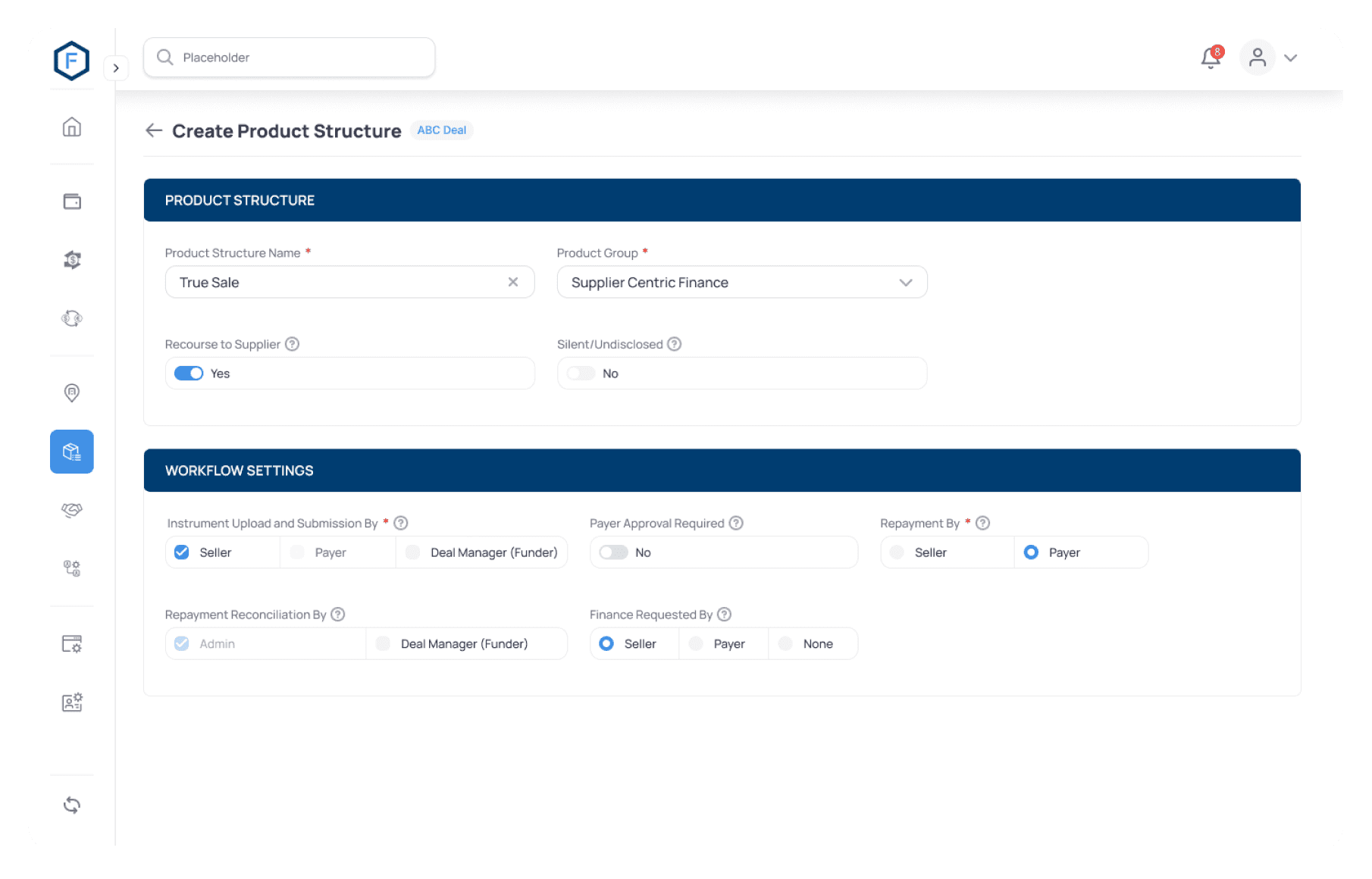Open notifications bell with badge
Image resolution: width=1372 pixels, height=879 pixels.
pos(1211,58)
